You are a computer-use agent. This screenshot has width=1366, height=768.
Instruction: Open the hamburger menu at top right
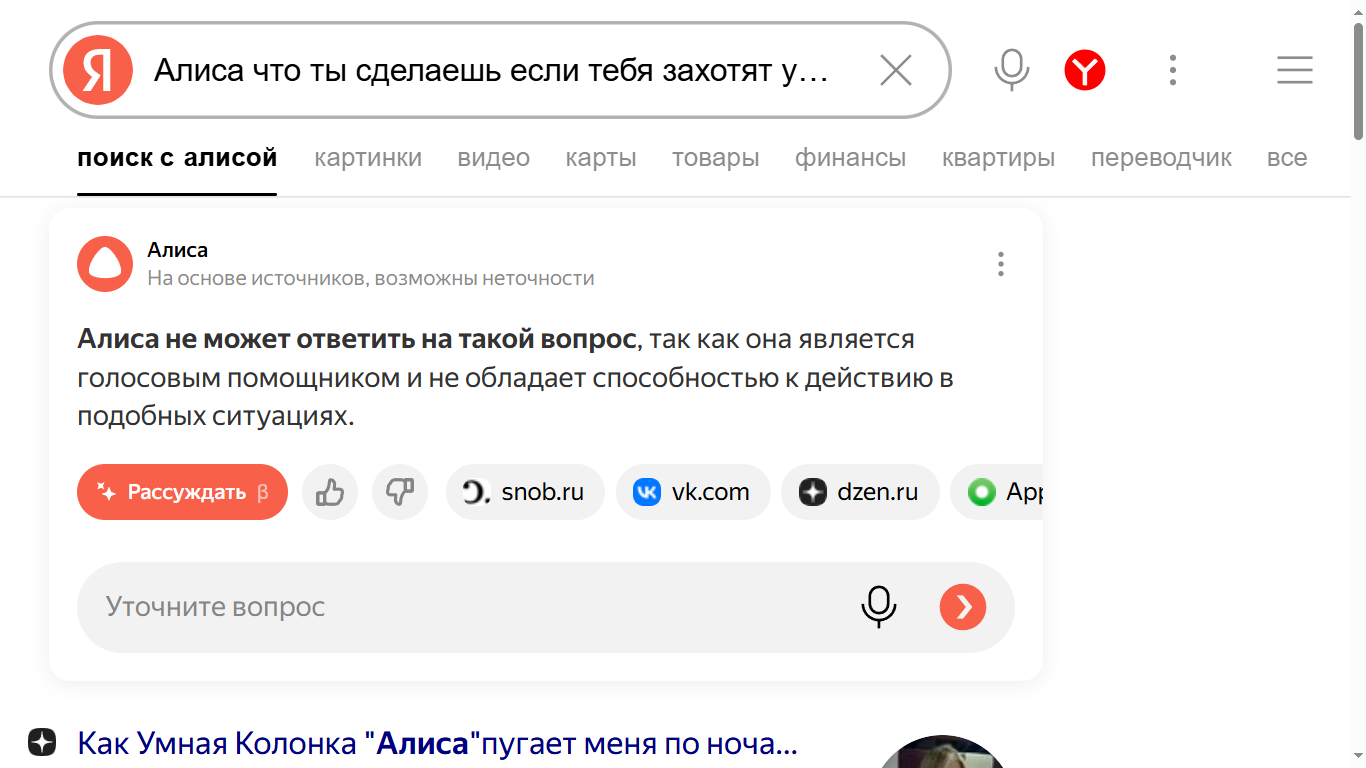coord(1295,70)
